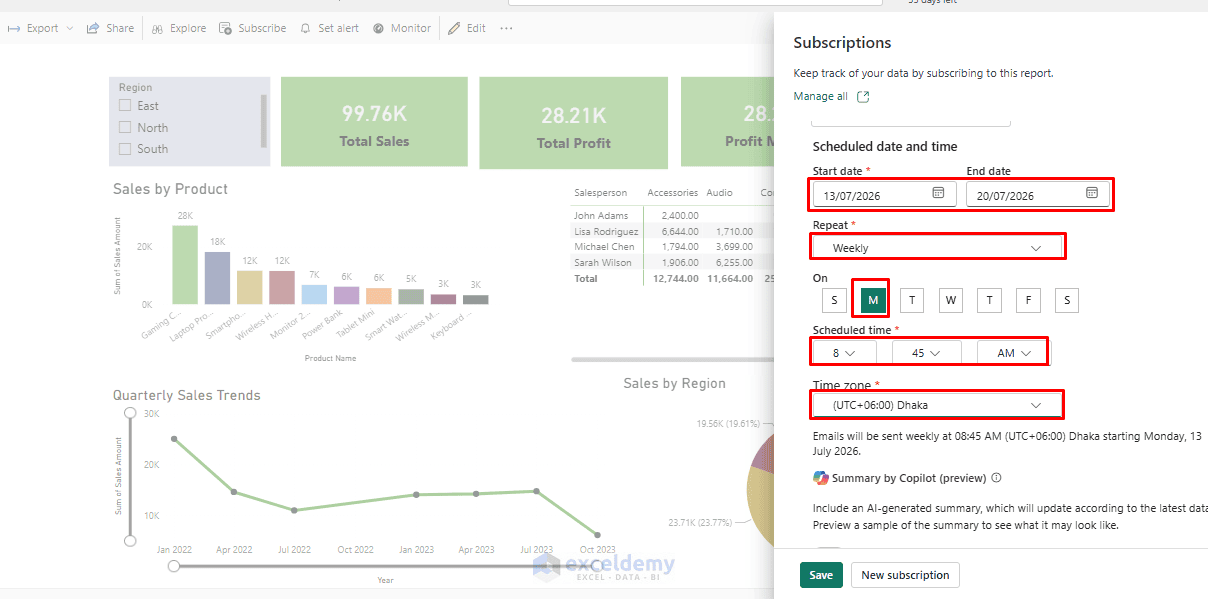
Task: Click the New subscription button
Action: point(905,575)
